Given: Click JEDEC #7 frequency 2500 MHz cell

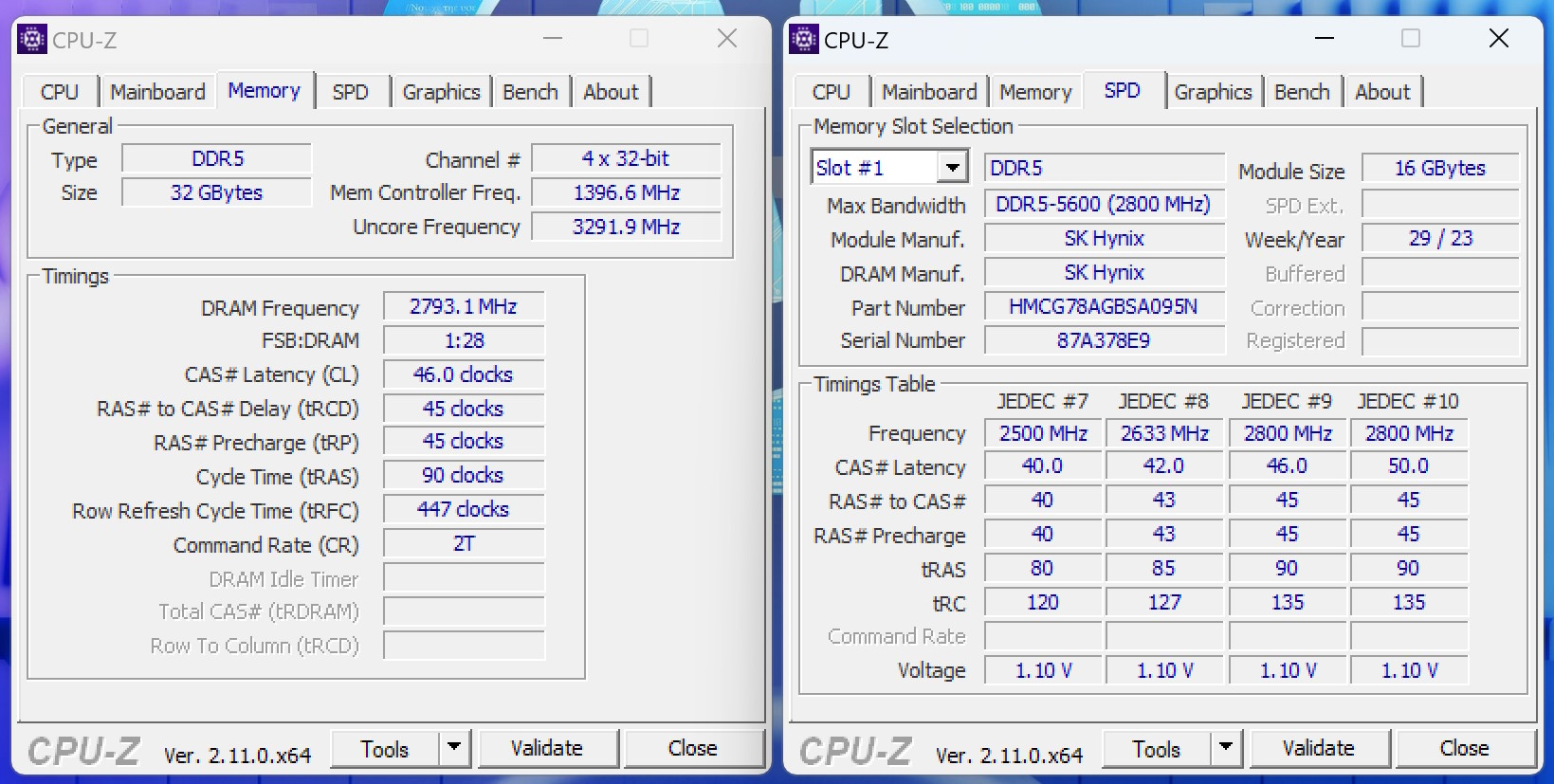Looking at the screenshot, I should (1043, 433).
